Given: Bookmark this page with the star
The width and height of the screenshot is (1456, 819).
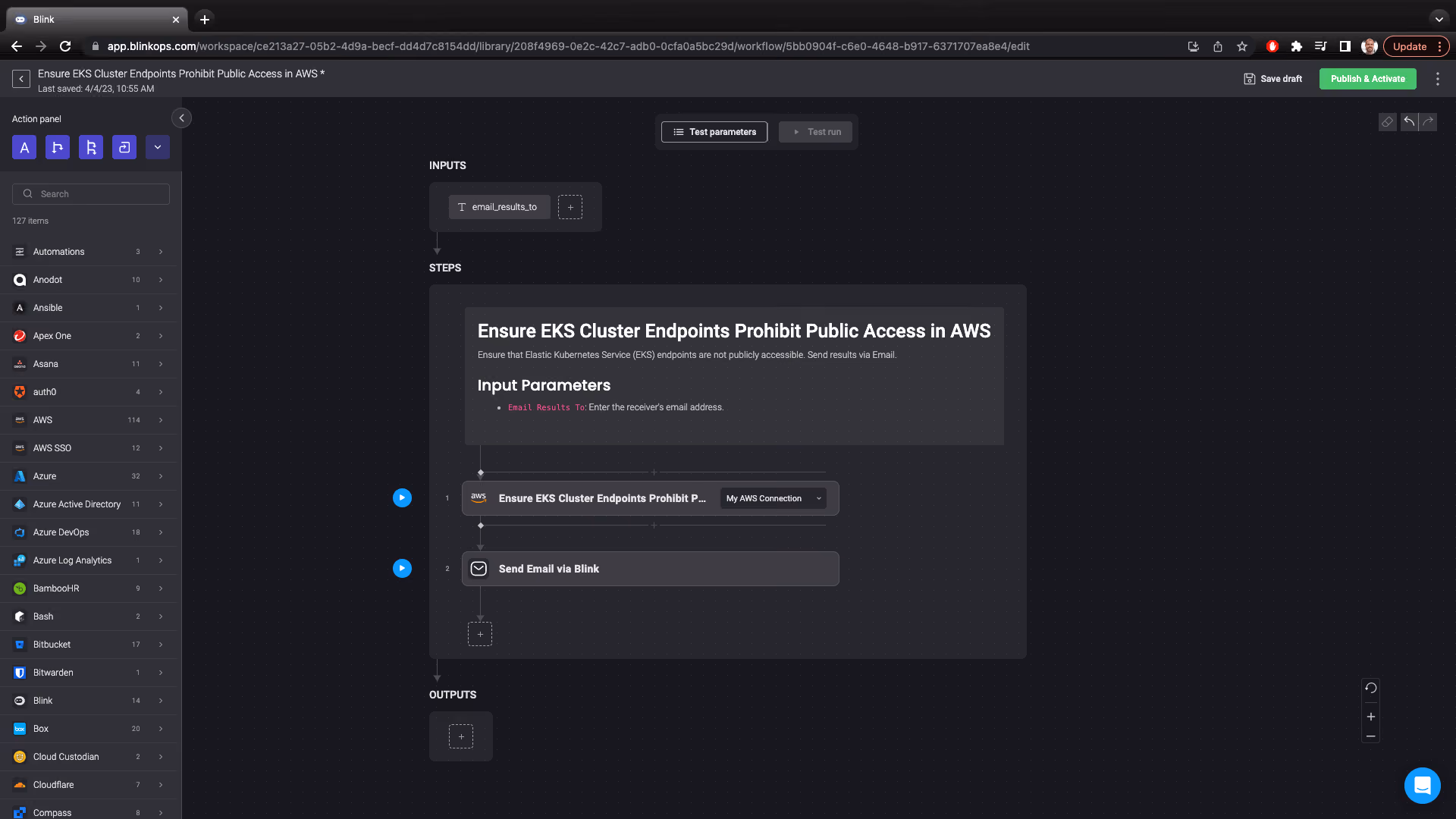Looking at the screenshot, I should [x=1242, y=46].
